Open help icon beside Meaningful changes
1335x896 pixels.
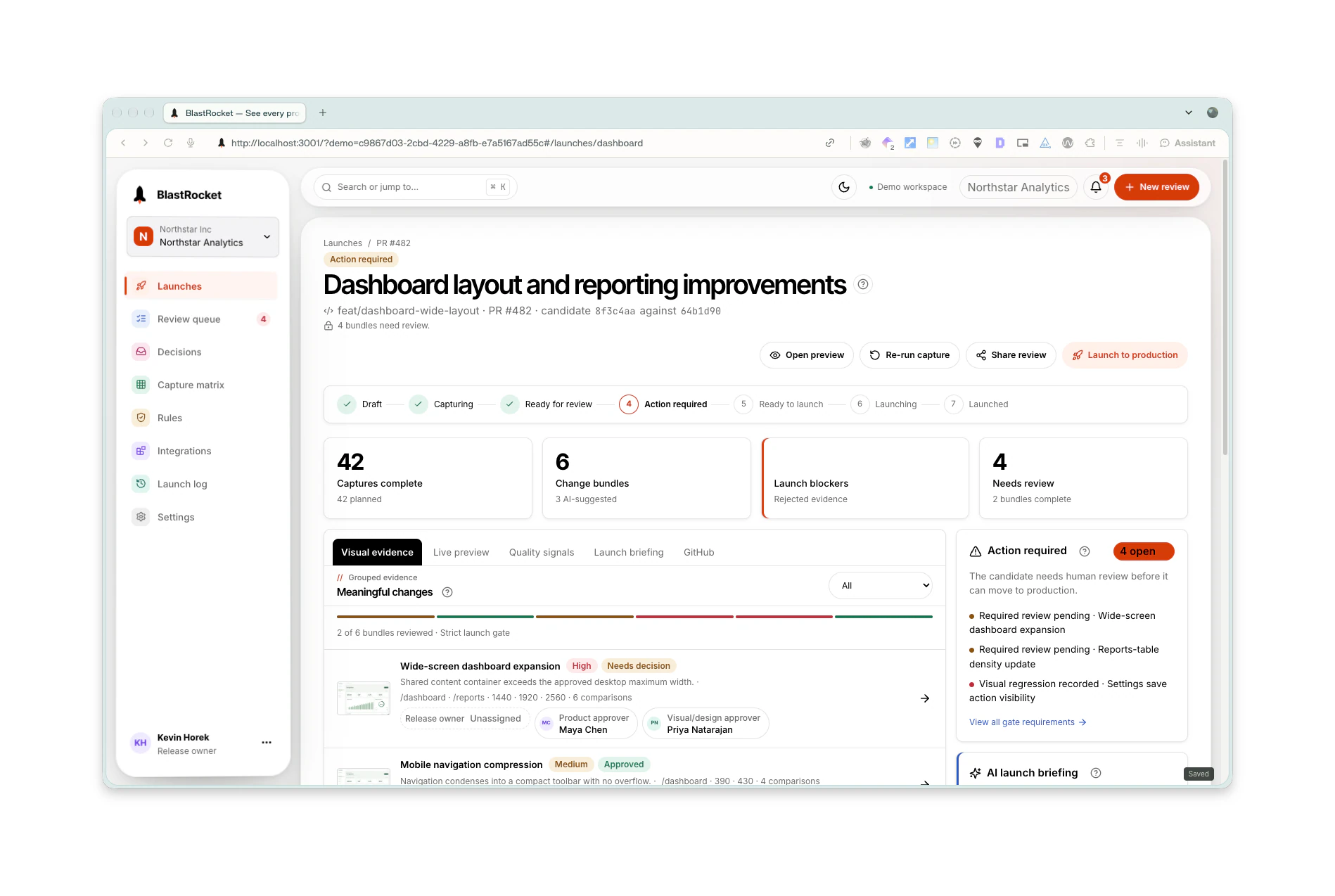point(447,592)
